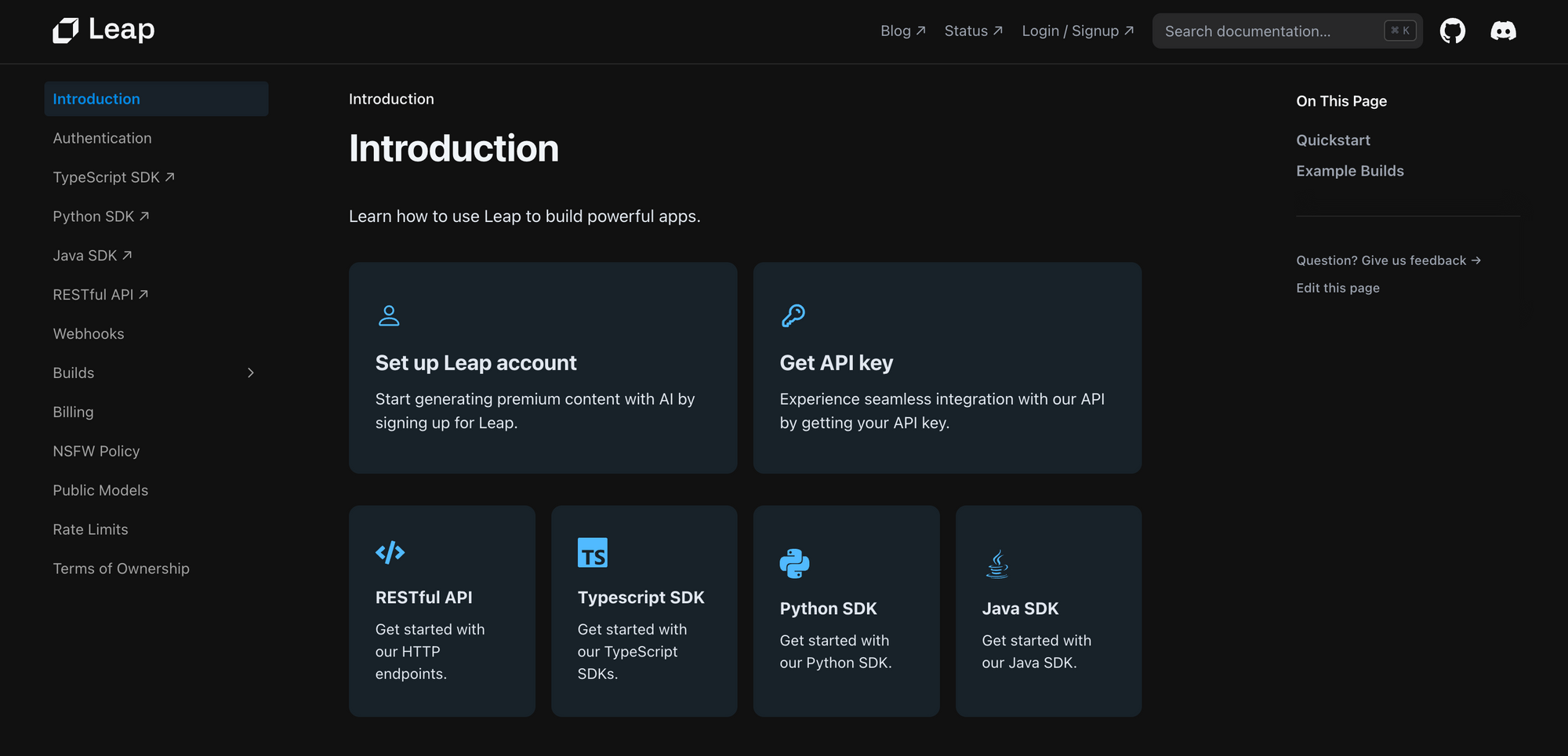Open the Discord icon link
Image resolution: width=1568 pixels, height=756 pixels.
pos(1503,31)
